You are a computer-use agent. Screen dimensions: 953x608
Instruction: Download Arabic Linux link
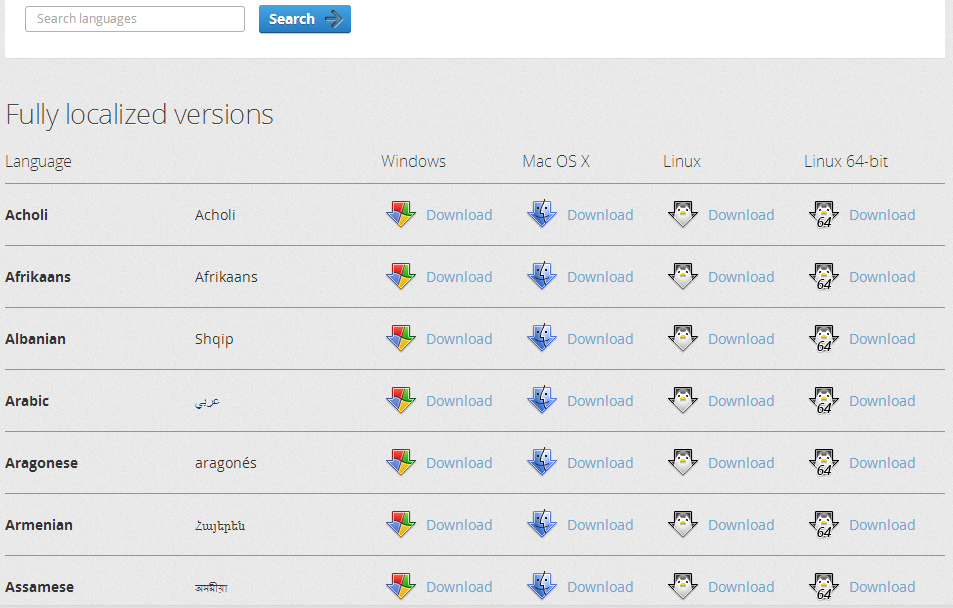point(741,401)
